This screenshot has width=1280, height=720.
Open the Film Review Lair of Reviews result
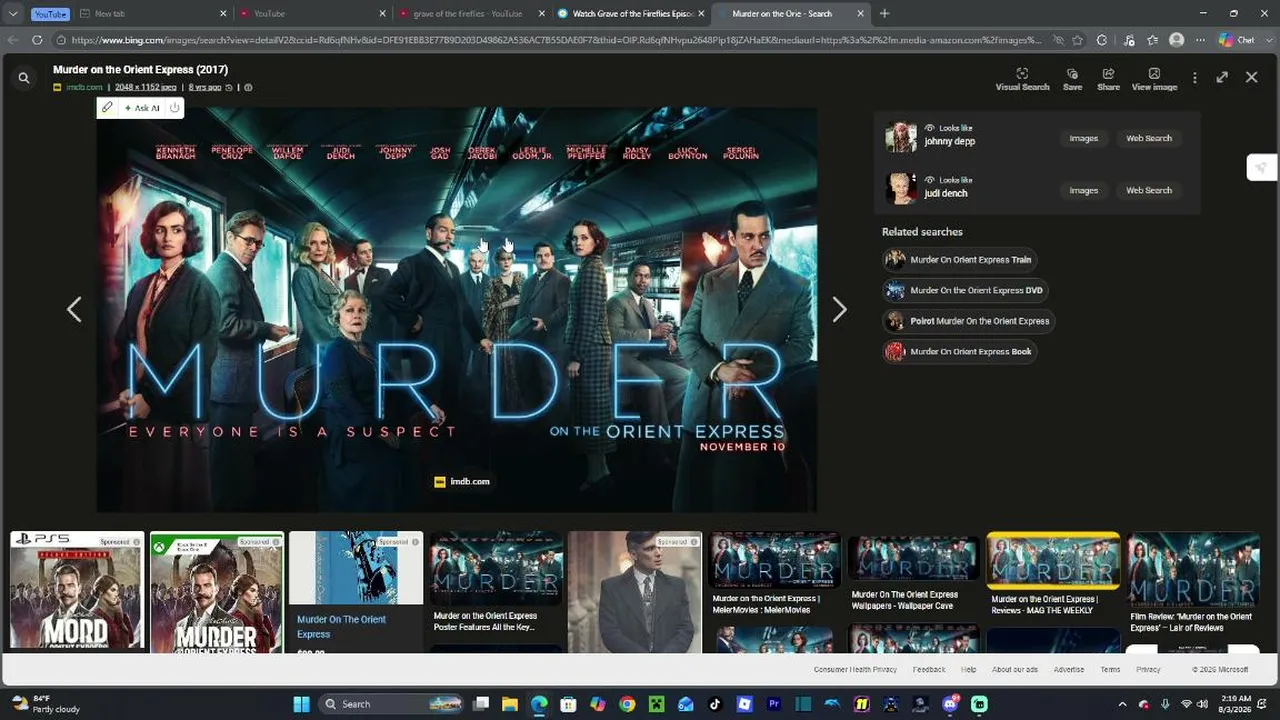1193,584
